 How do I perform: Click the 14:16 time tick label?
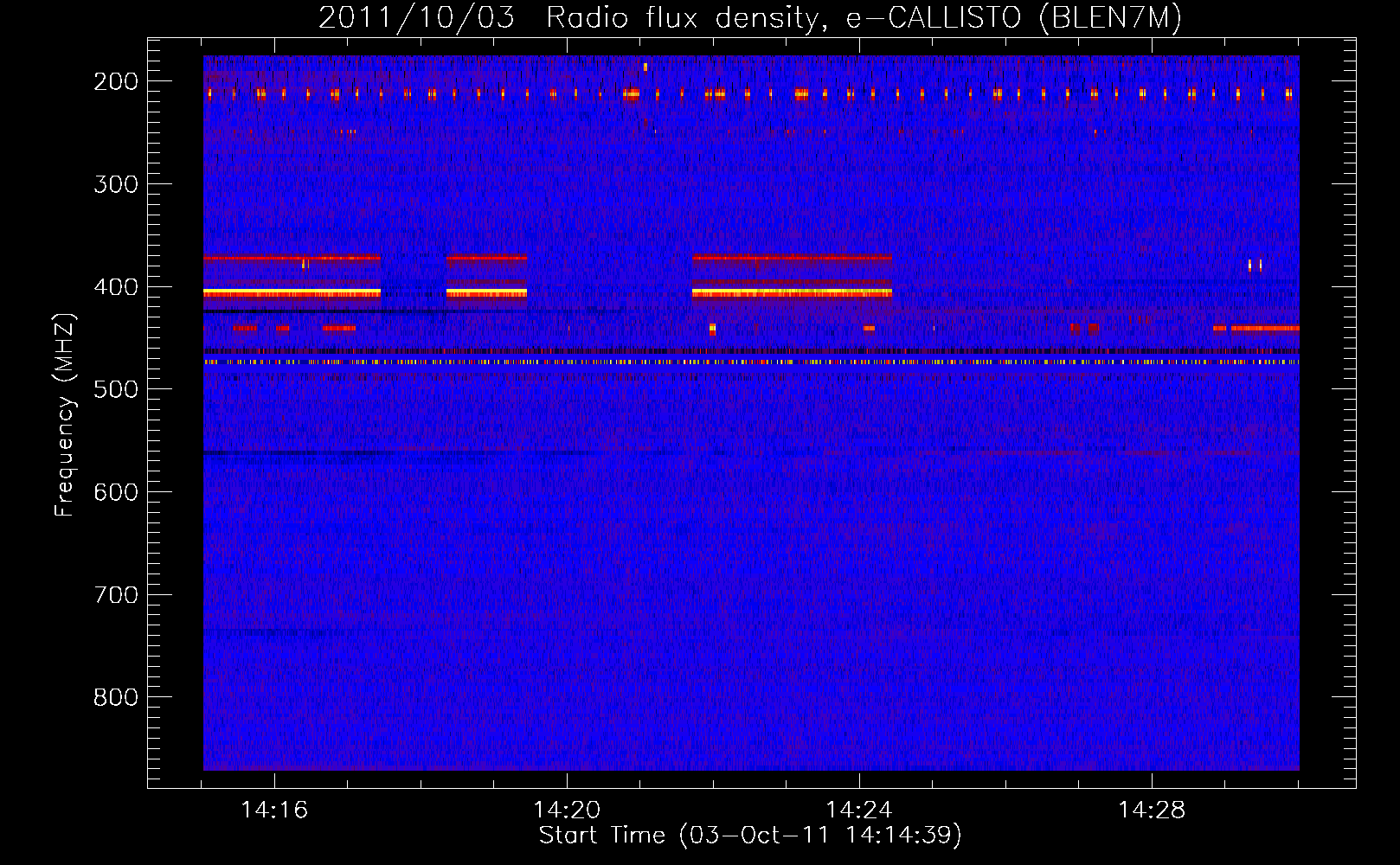click(x=274, y=810)
